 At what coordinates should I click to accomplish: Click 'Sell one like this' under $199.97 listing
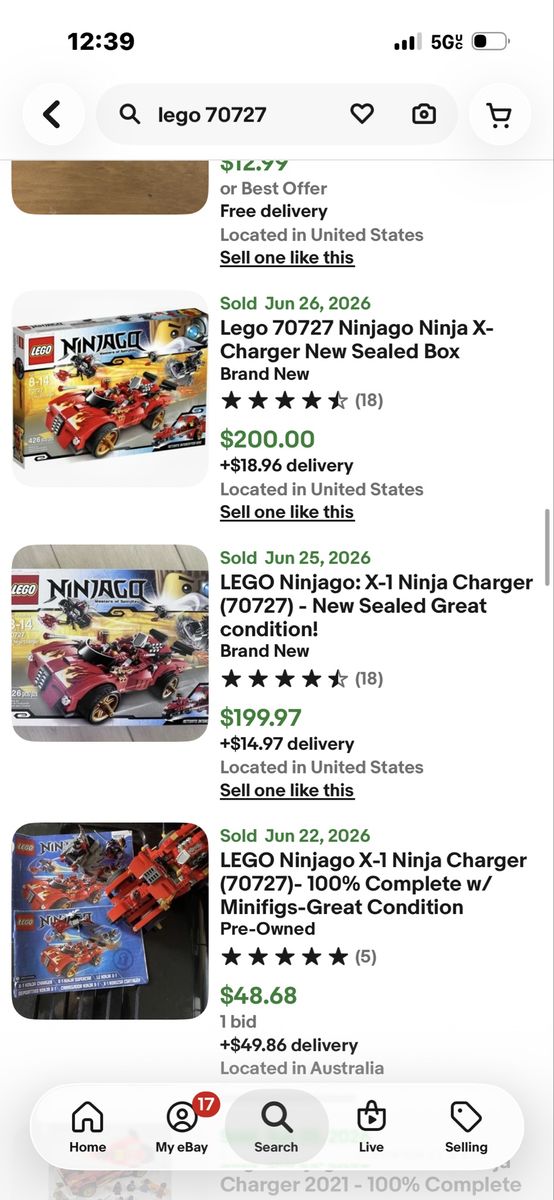coord(287,790)
